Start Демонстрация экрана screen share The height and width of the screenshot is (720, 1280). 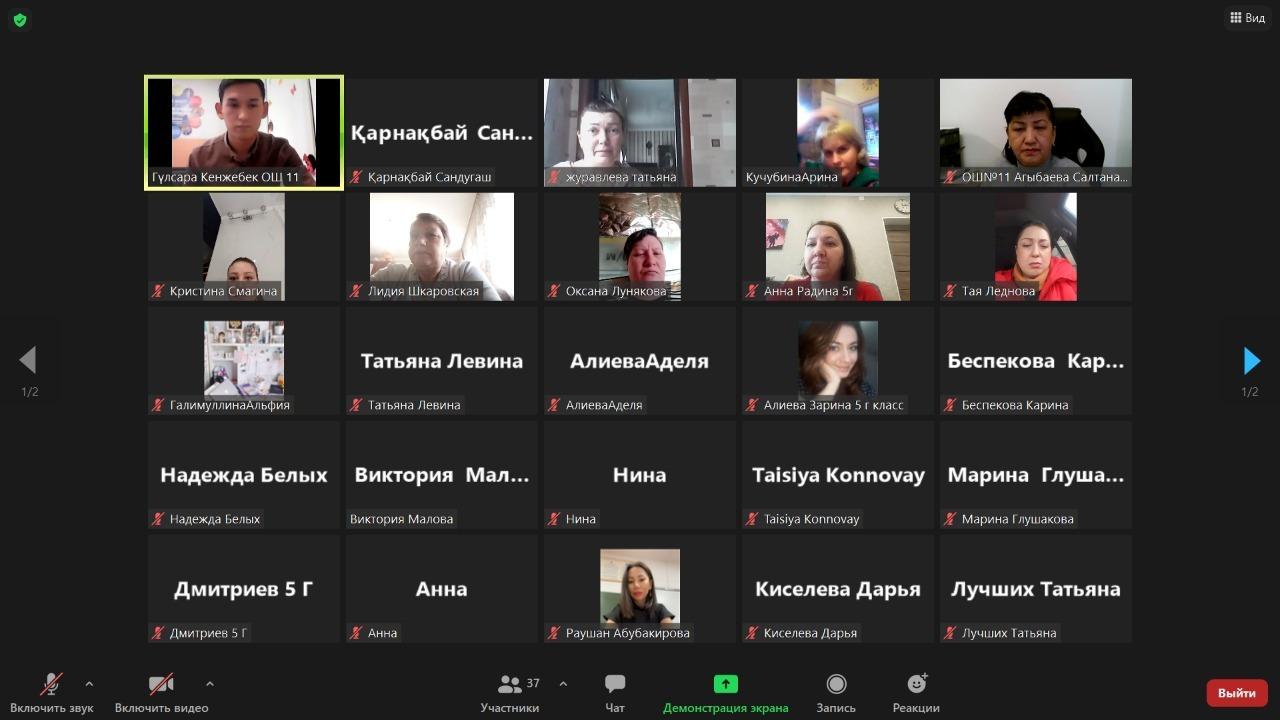pyautogui.click(x=725, y=693)
